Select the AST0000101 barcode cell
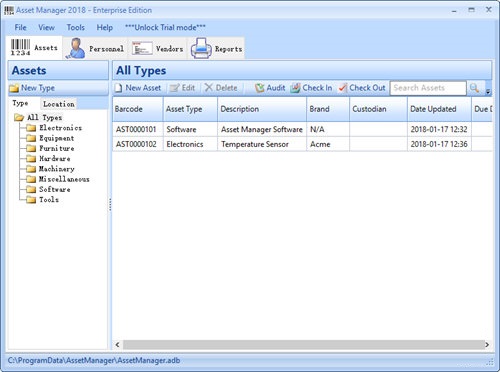 (x=138, y=129)
